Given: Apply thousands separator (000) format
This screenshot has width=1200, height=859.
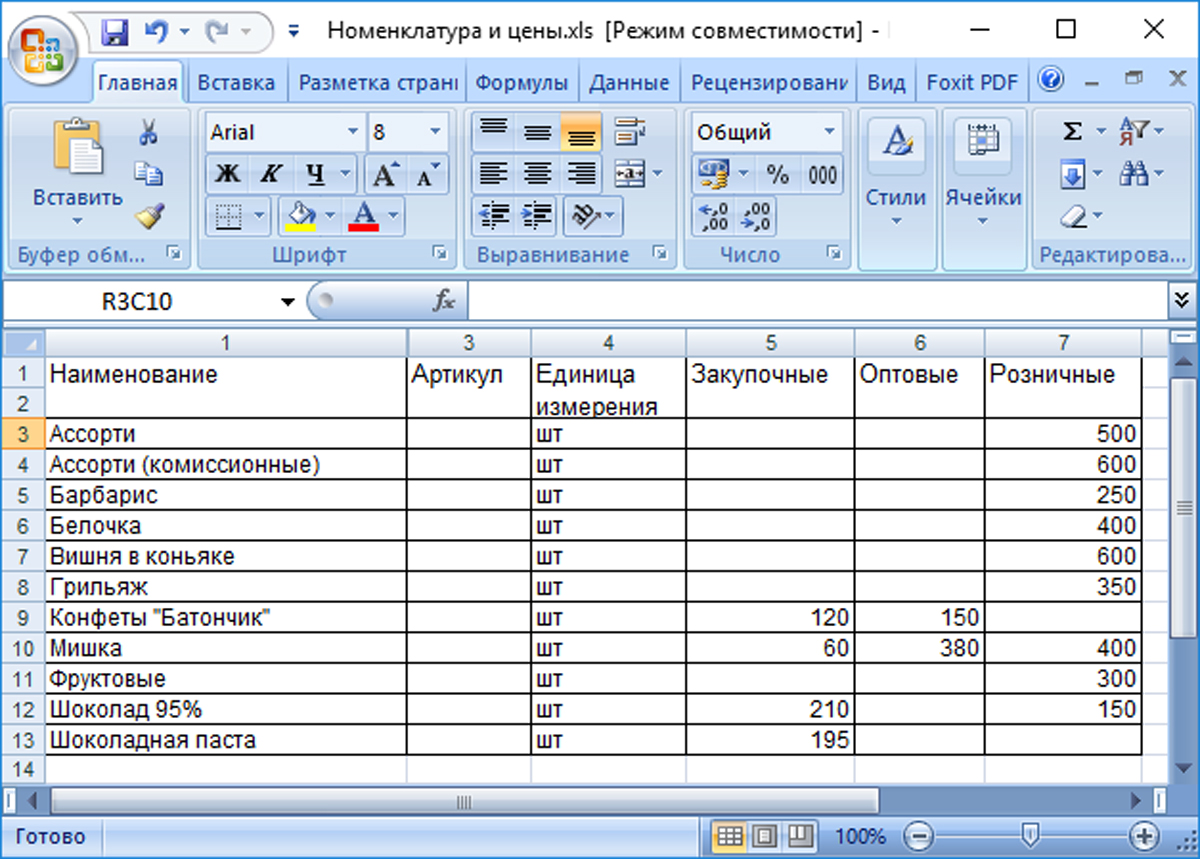Looking at the screenshot, I should tap(823, 174).
